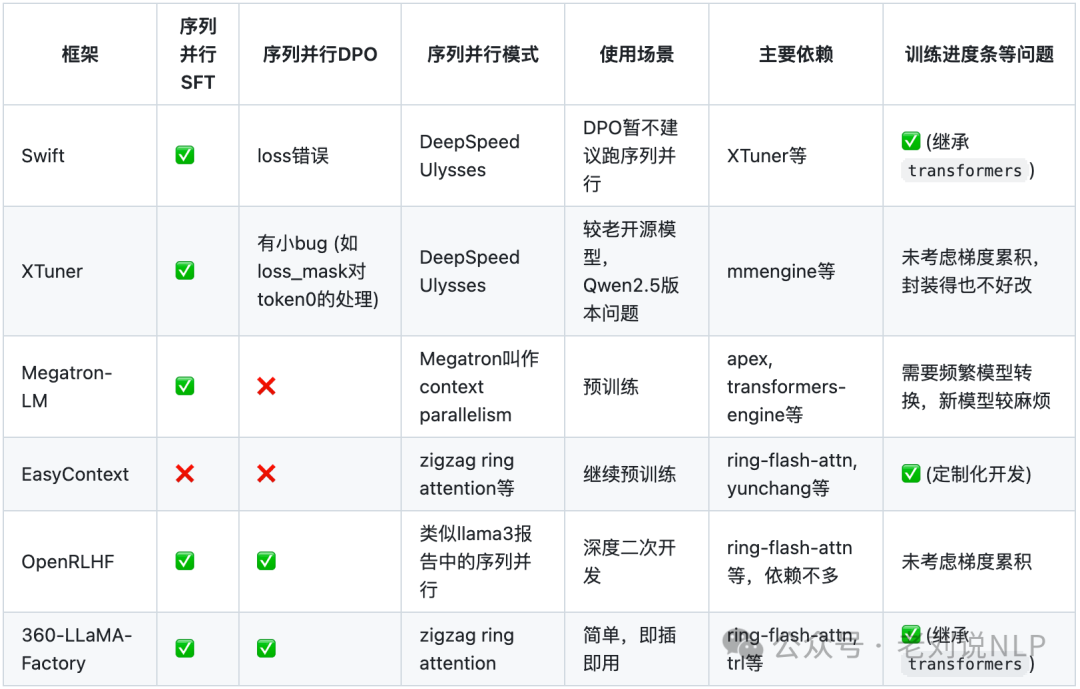Image resolution: width=1080 pixels, height=689 pixels.
Task: Select the 序列并行DPO column header
Action: click(320, 54)
